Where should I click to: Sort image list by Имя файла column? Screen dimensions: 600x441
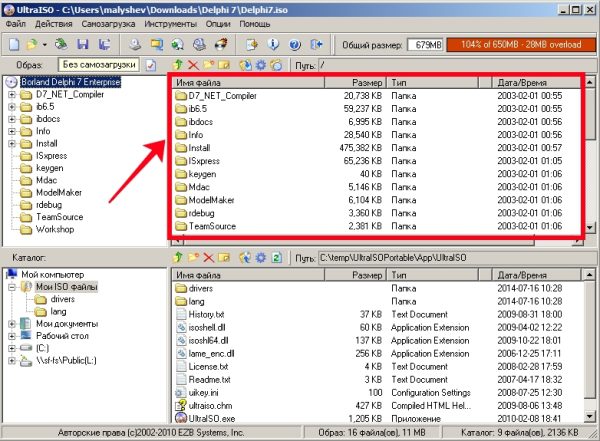click(248, 82)
